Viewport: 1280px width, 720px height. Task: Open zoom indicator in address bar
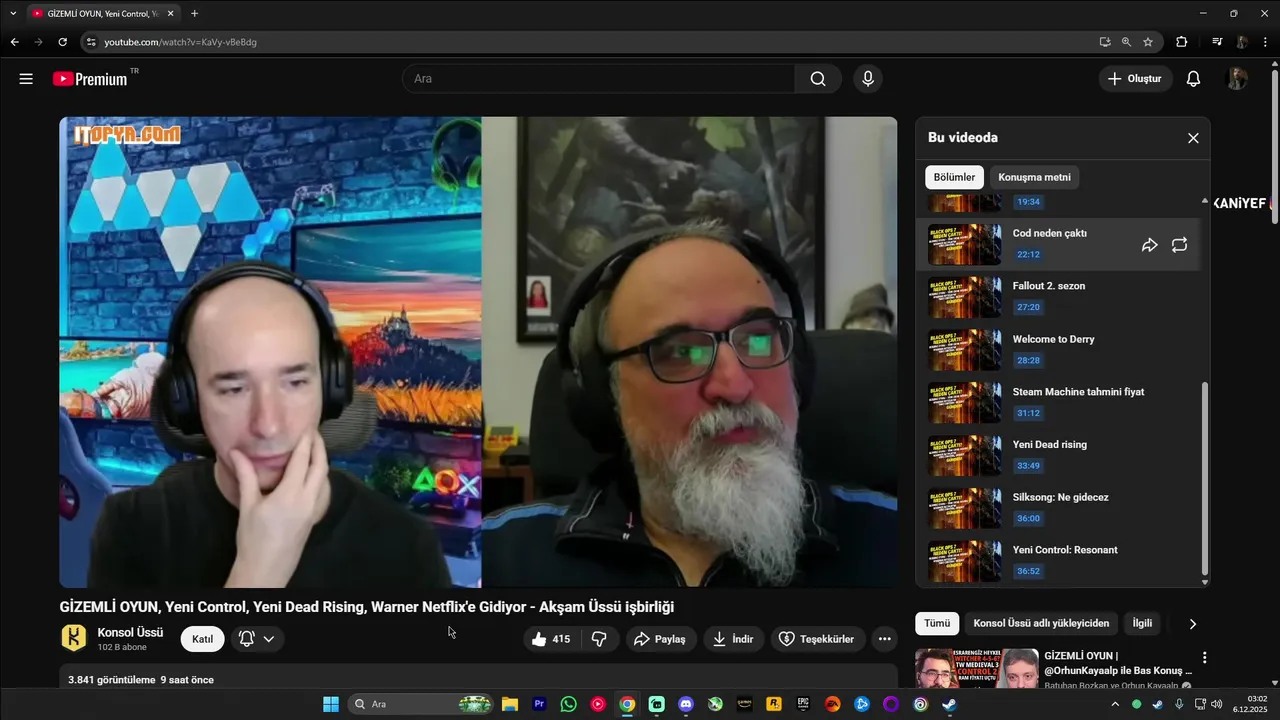click(x=1127, y=42)
